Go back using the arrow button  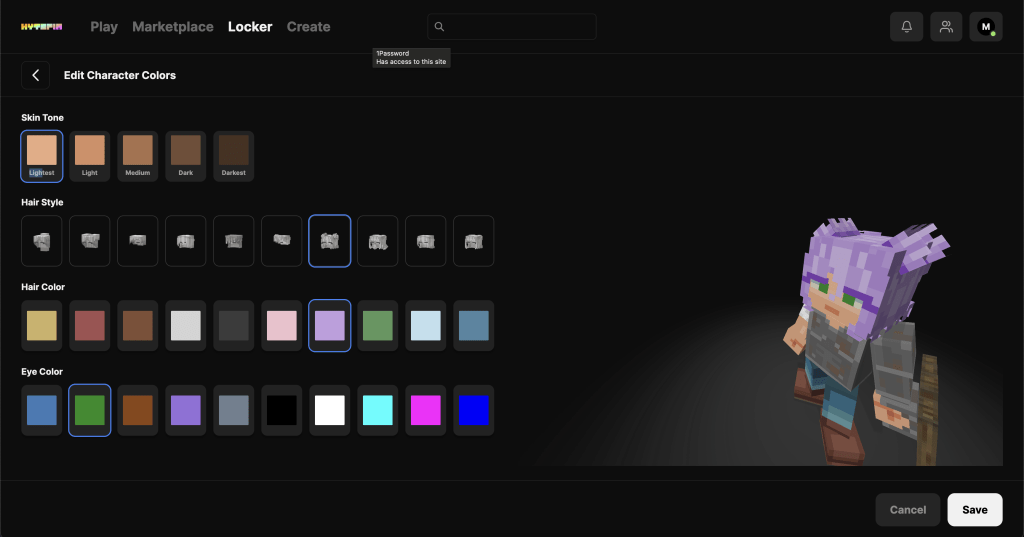coord(35,75)
